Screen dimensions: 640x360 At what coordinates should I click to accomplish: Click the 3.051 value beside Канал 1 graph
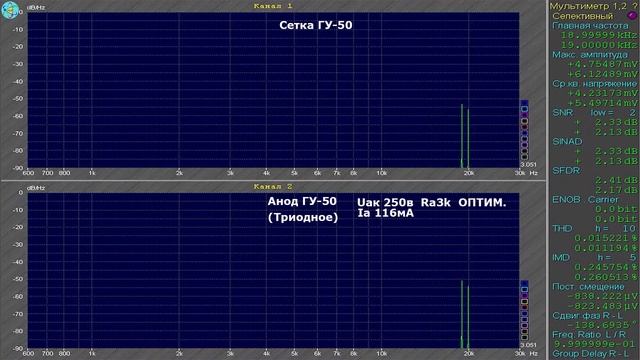[529, 164]
